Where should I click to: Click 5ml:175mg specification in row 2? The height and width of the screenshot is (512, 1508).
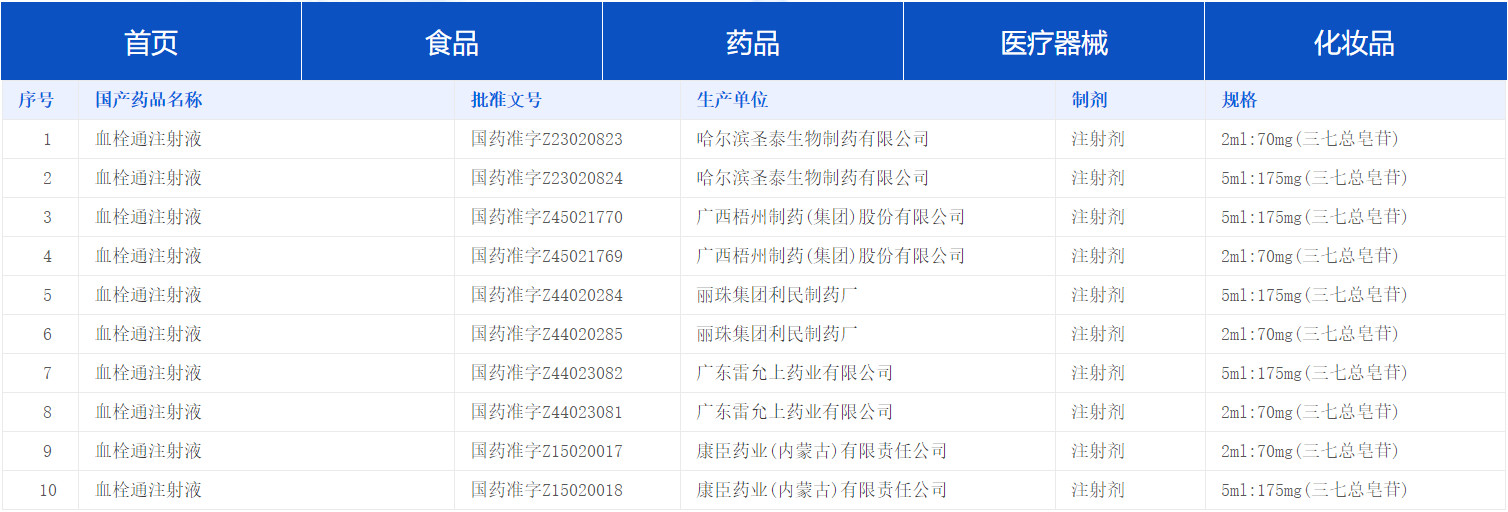[x=1314, y=178]
